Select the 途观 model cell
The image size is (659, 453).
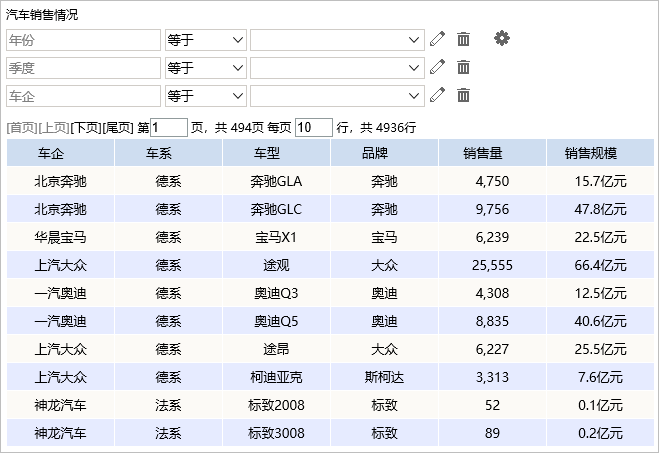point(277,265)
